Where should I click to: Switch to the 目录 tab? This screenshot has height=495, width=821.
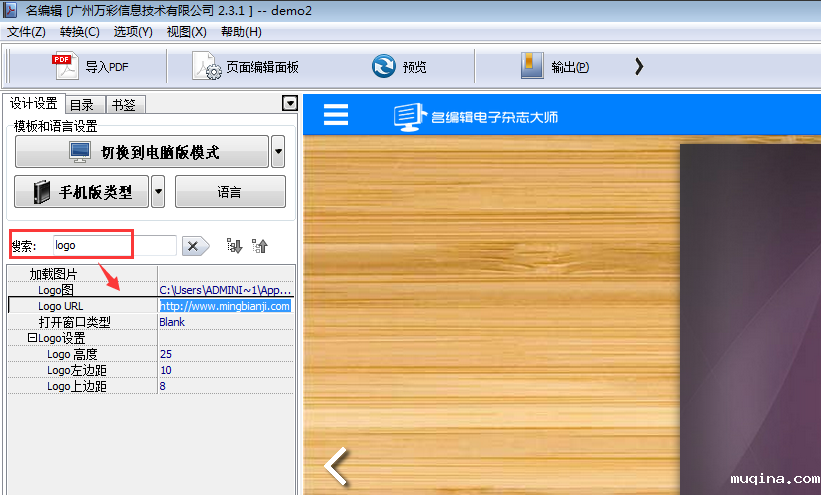click(x=82, y=104)
